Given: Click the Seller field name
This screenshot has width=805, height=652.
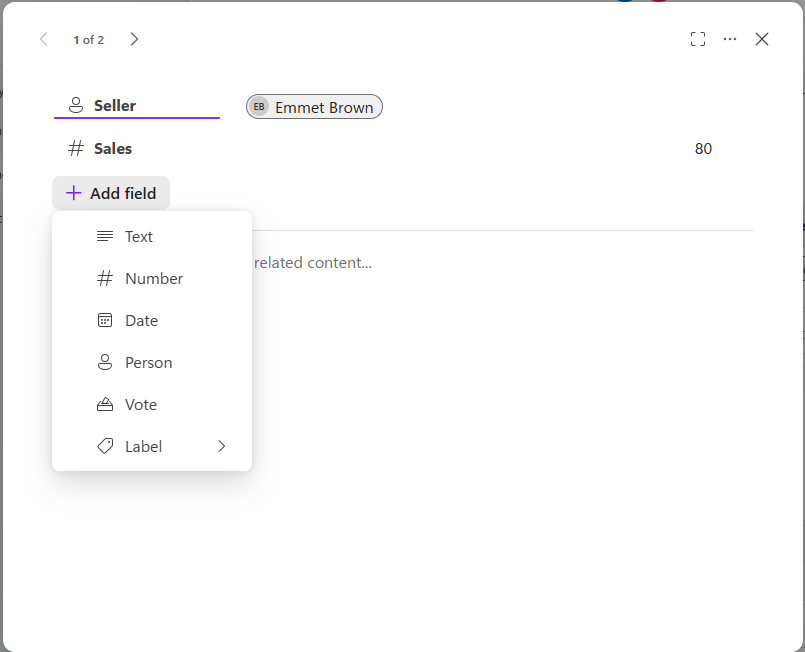Looking at the screenshot, I should [x=115, y=106].
